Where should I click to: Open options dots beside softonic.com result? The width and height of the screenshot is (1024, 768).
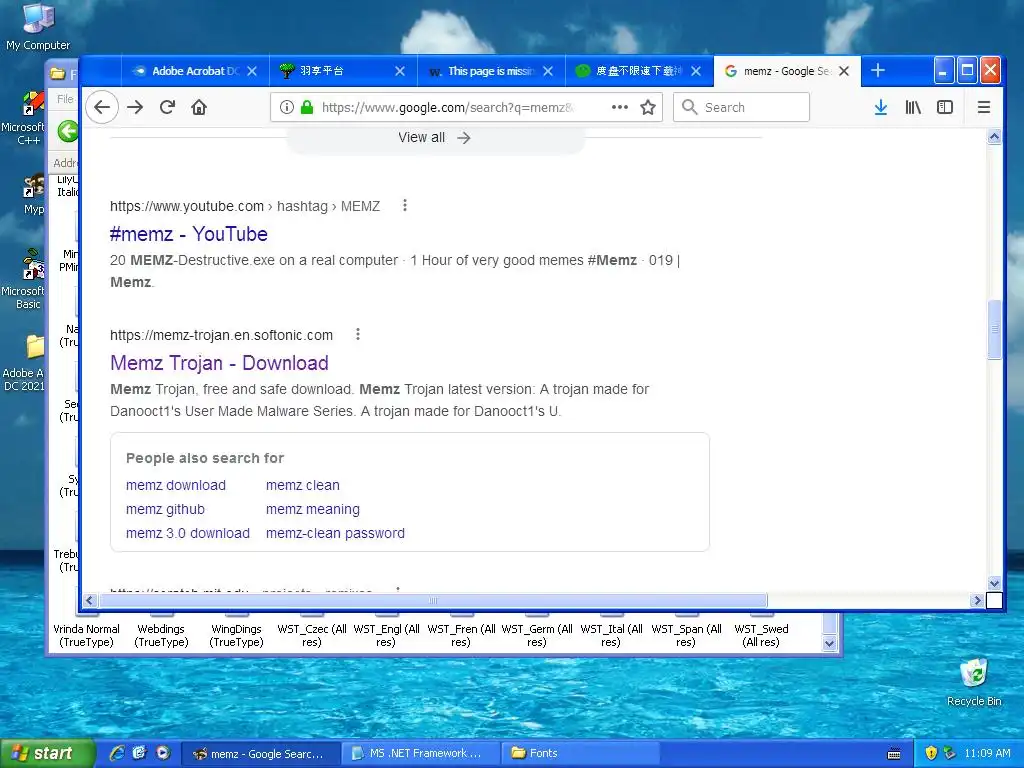pyautogui.click(x=358, y=334)
